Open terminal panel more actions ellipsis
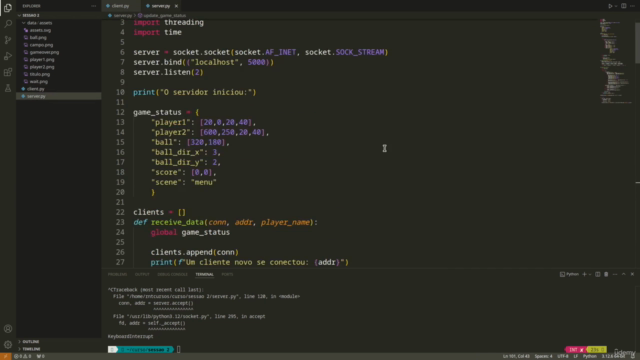 (615, 274)
